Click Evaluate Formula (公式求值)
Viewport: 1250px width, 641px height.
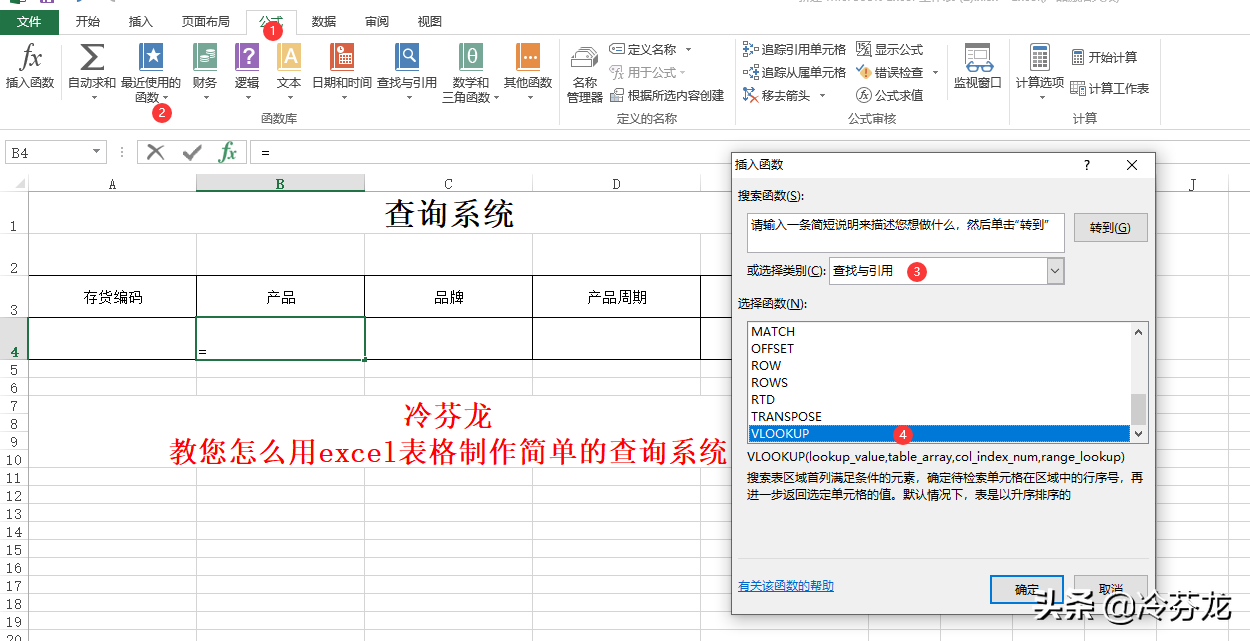tap(890, 95)
